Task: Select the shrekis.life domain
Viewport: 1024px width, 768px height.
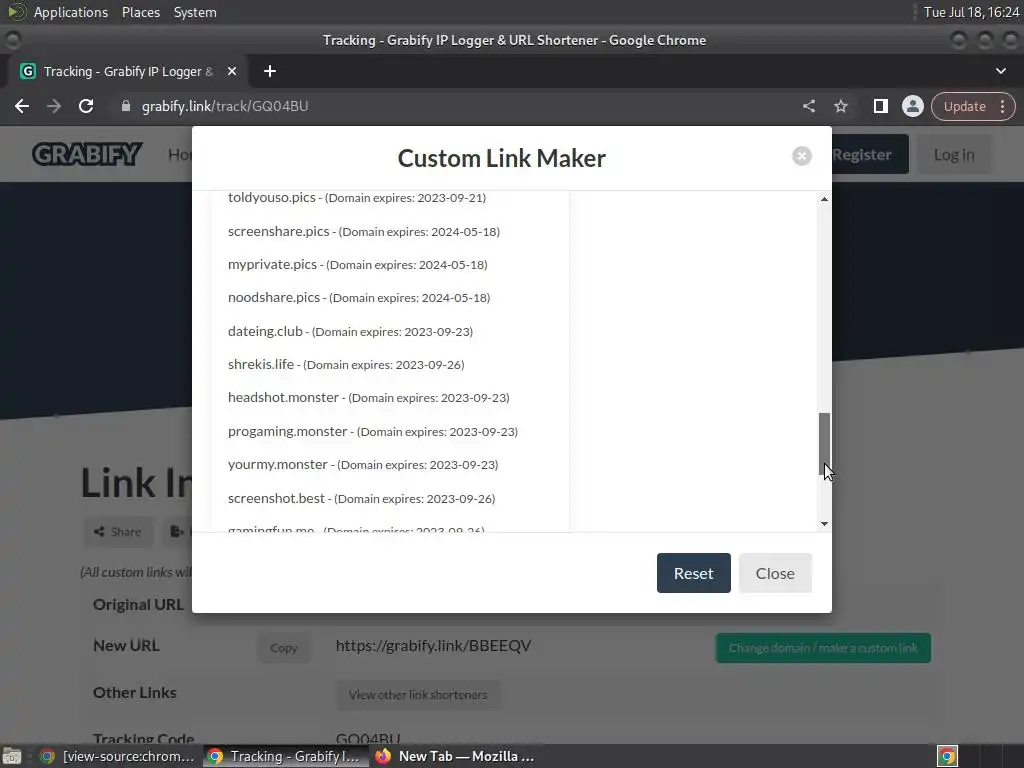Action: pyautogui.click(x=346, y=364)
